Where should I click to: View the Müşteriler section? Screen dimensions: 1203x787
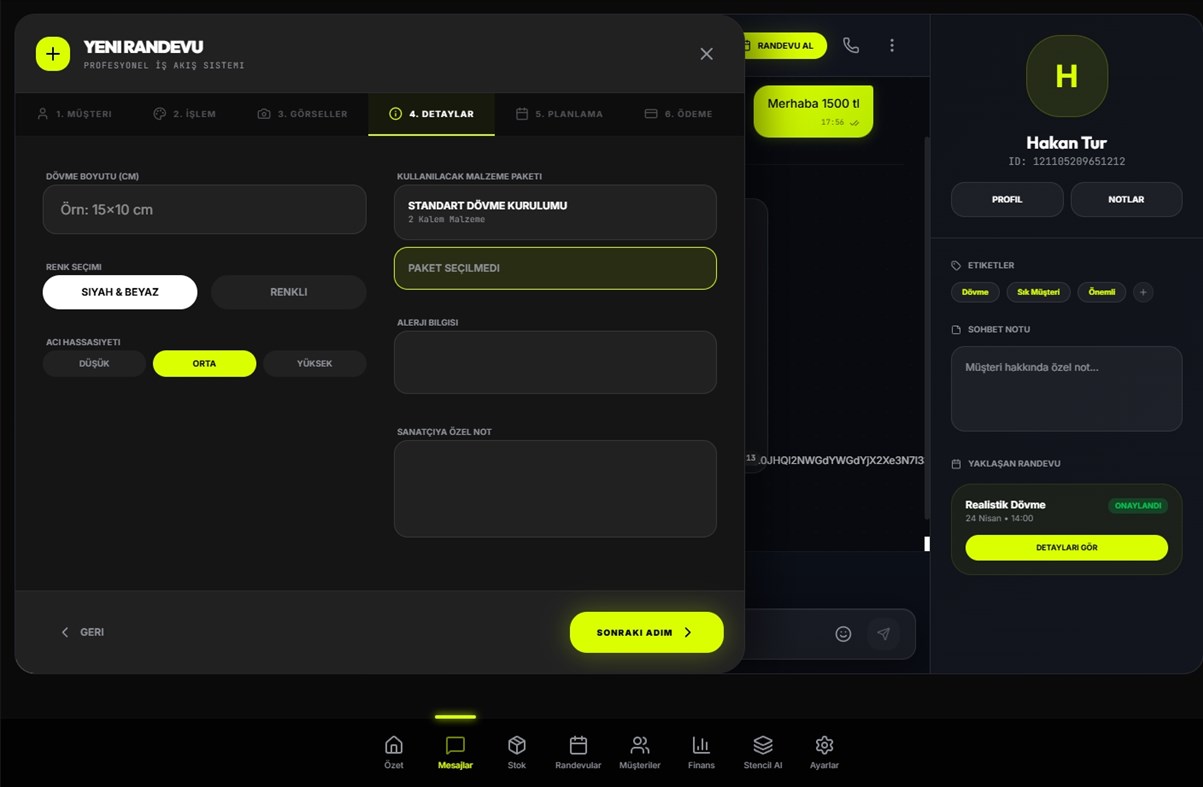pos(640,752)
